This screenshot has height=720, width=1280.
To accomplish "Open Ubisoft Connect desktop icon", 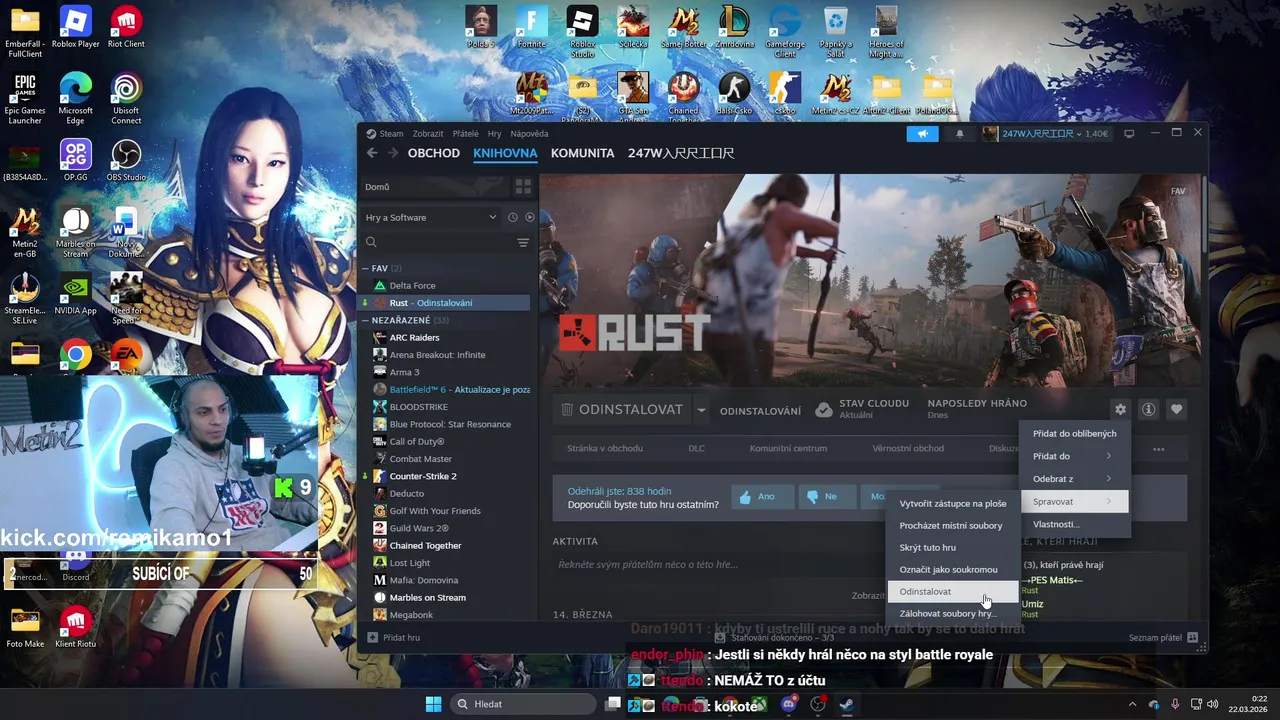I will (x=126, y=97).
